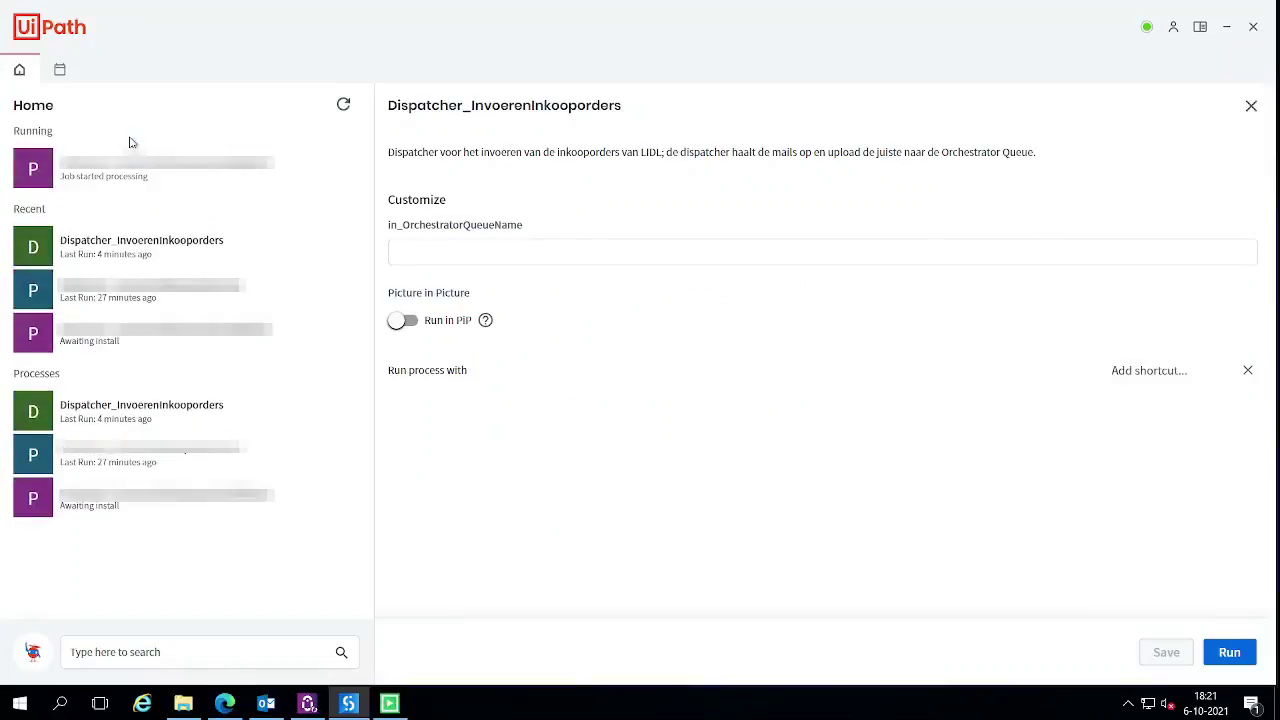The height and width of the screenshot is (720, 1280).
Task: Click the Add shortcut... field
Action: click(x=1148, y=370)
